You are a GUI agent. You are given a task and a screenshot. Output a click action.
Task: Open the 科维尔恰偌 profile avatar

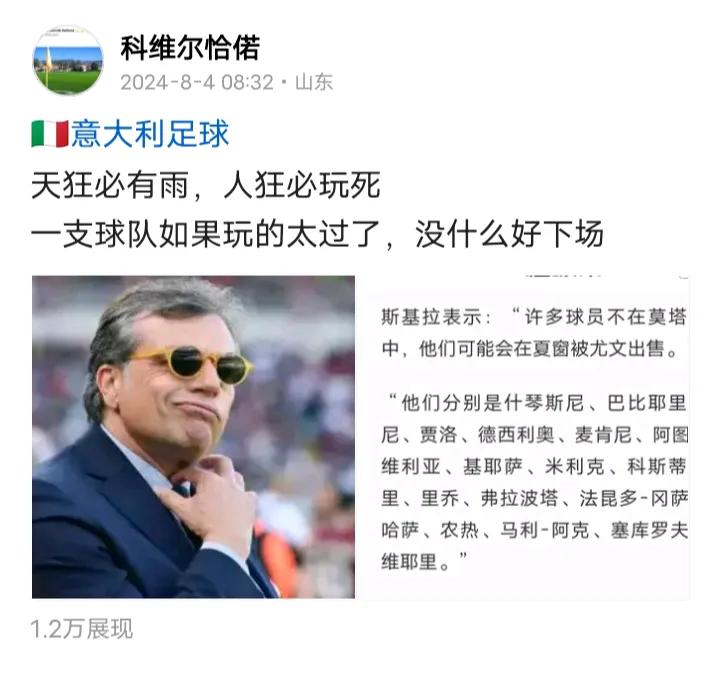[x=68, y=60]
